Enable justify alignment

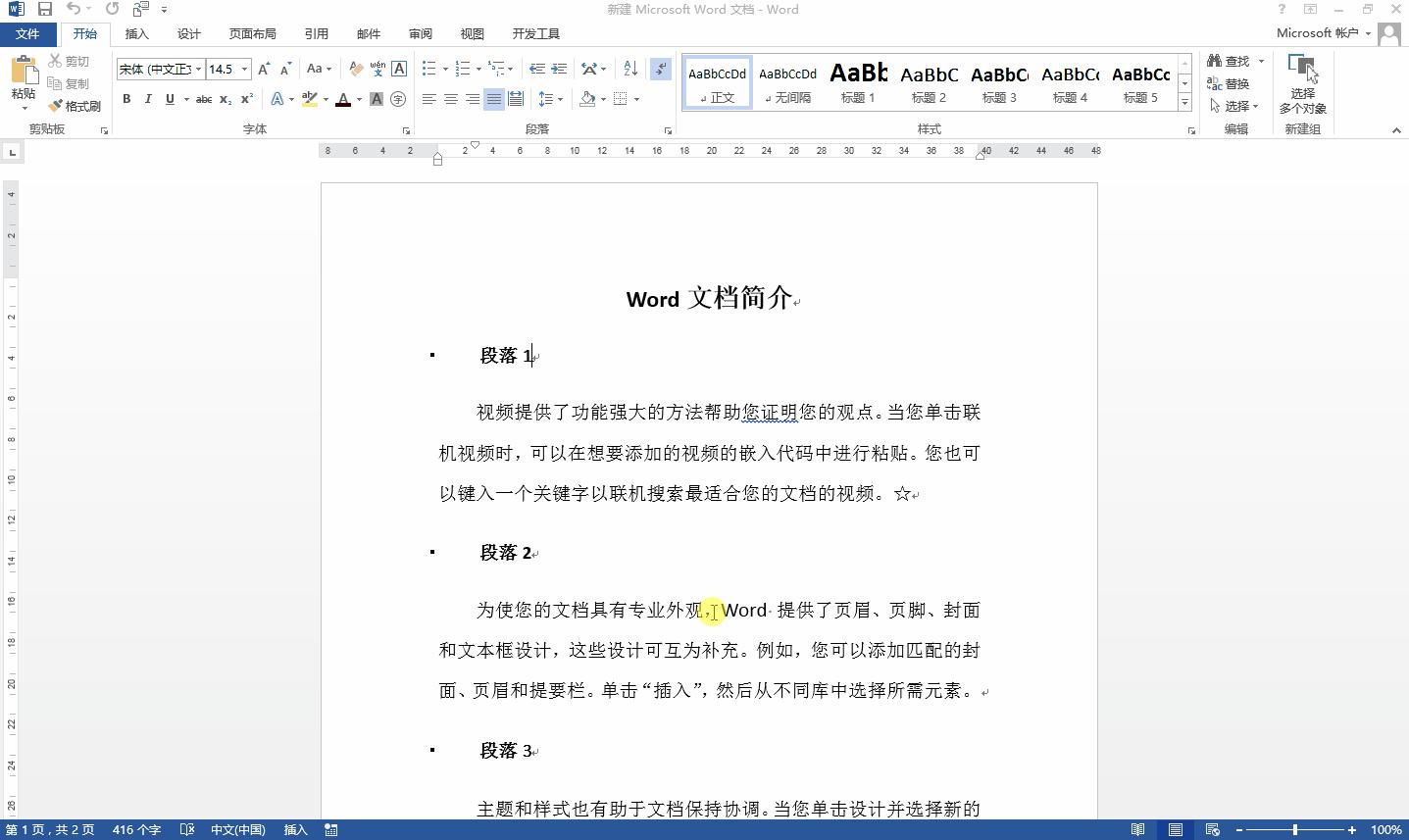coord(495,98)
